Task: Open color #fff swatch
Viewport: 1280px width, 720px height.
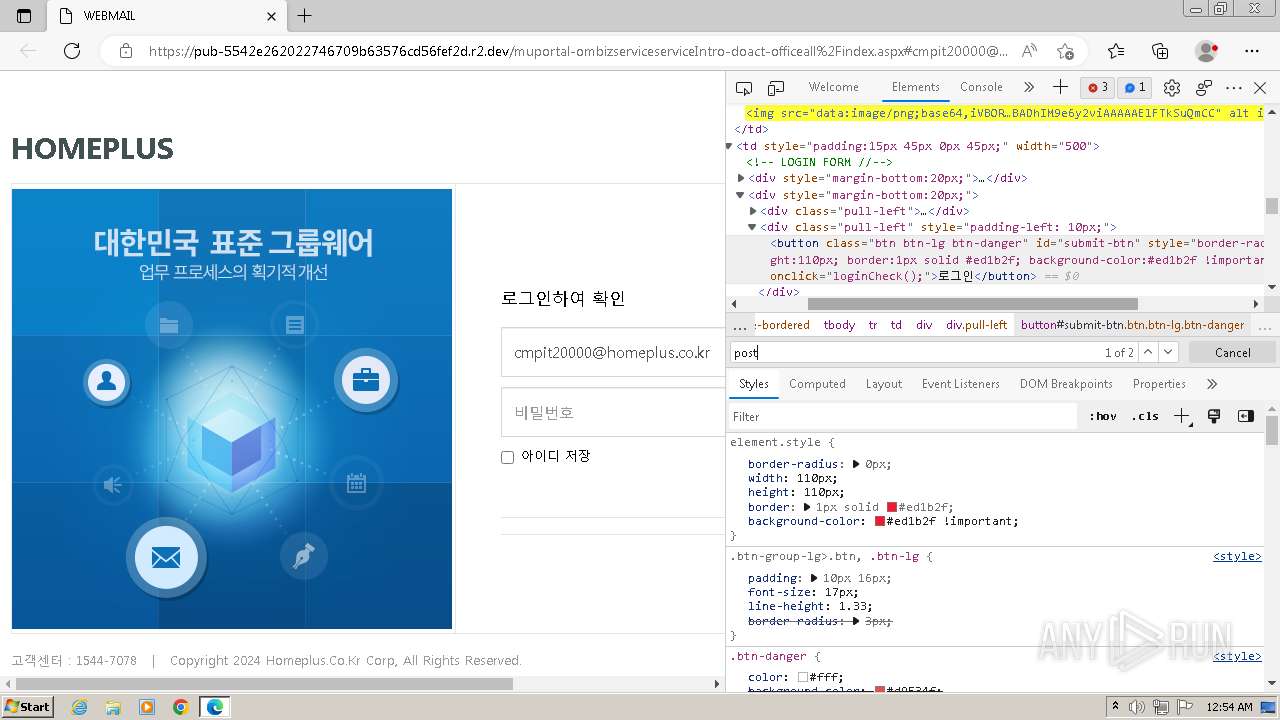Action: [803, 677]
